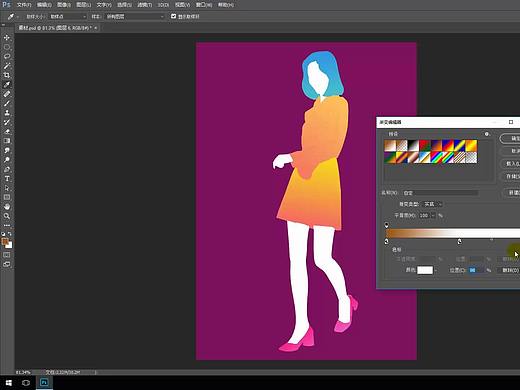This screenshot has height=390, width=520.
Task: Select the Brush tool
Action: point(7,103)
